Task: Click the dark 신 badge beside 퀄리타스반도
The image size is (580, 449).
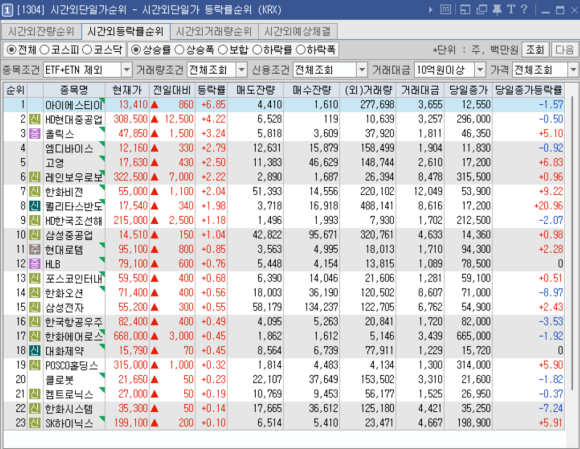Action: tap(35, 206)
